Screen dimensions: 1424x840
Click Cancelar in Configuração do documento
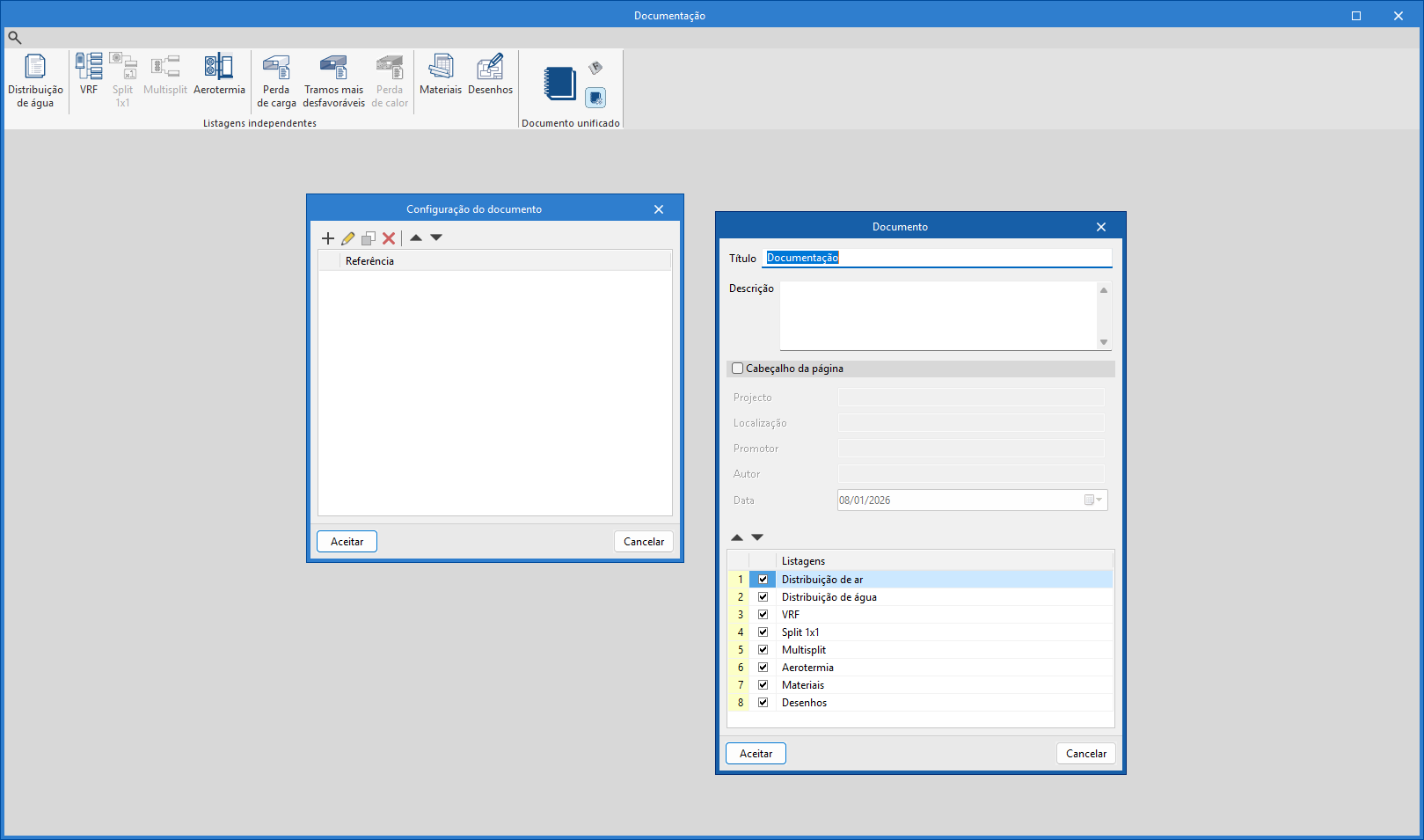(x=644, y=542)
